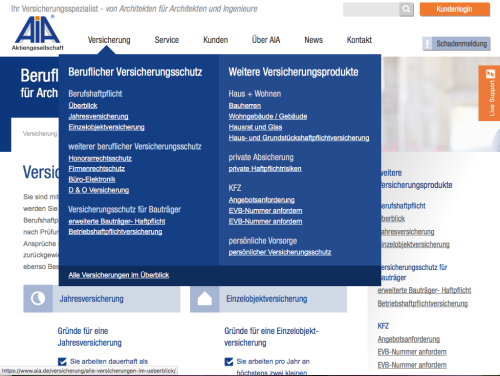
Task: Open Angebotsanforderung link in the dropdown
Action: [x=262, y=200]
